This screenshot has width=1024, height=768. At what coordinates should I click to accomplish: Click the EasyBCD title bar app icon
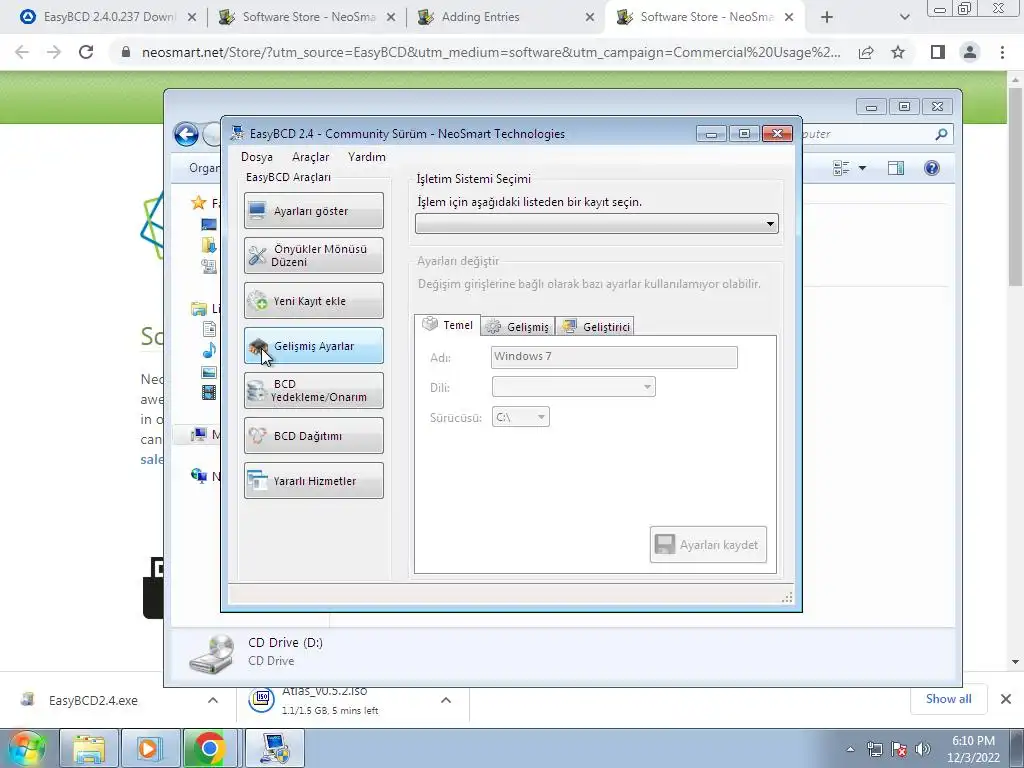tap(238, 133)
